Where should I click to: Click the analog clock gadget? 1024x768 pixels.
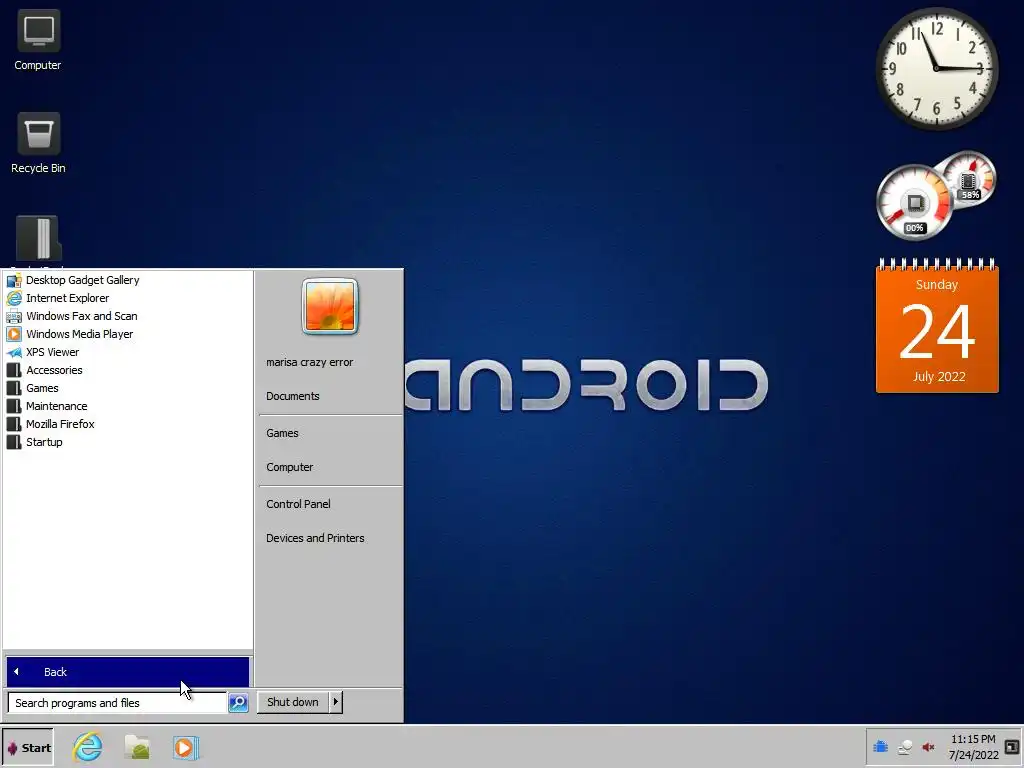coord(937,68)
